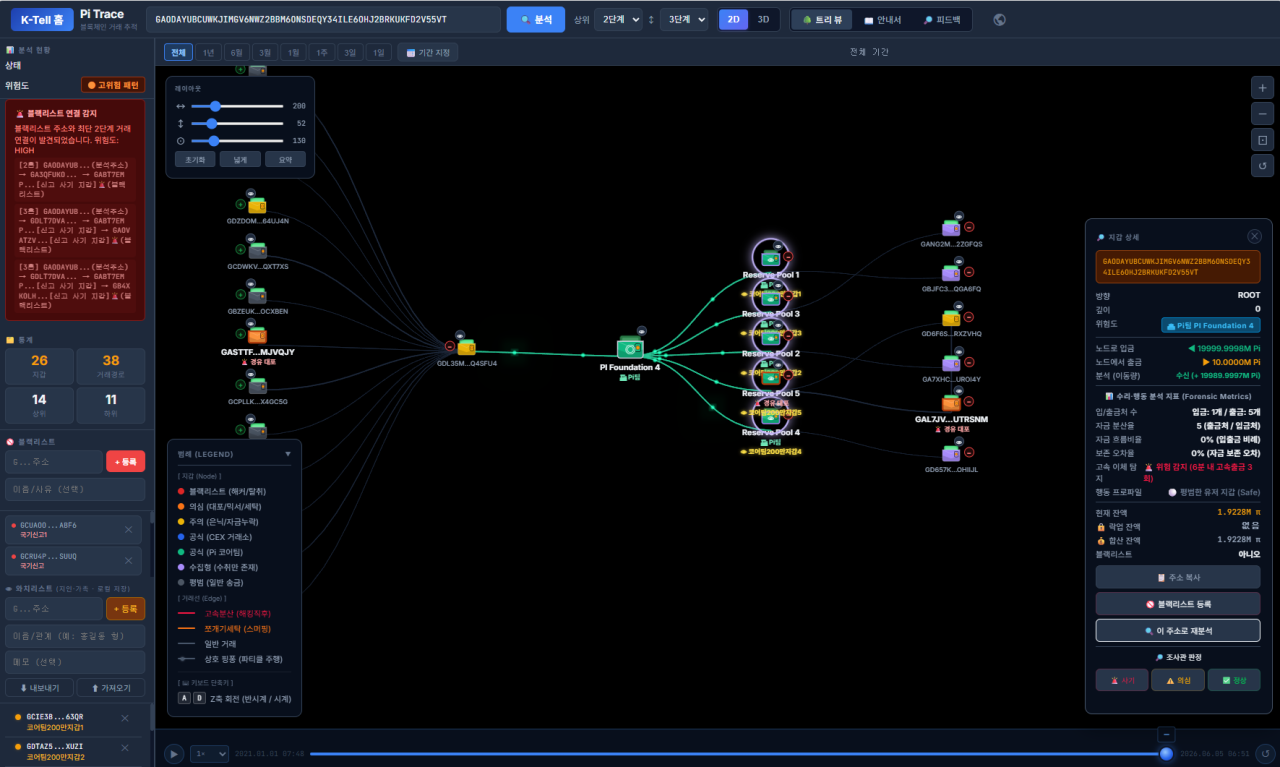The image size is (1280, 767).
Task: Collapse the legend panel arrow
Action: (x=288, y=454)
